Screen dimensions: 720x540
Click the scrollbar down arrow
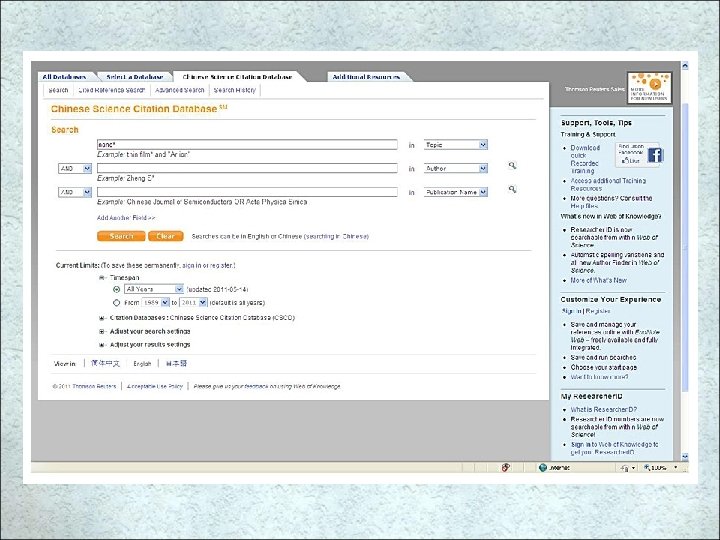click(x=685, y=456)
